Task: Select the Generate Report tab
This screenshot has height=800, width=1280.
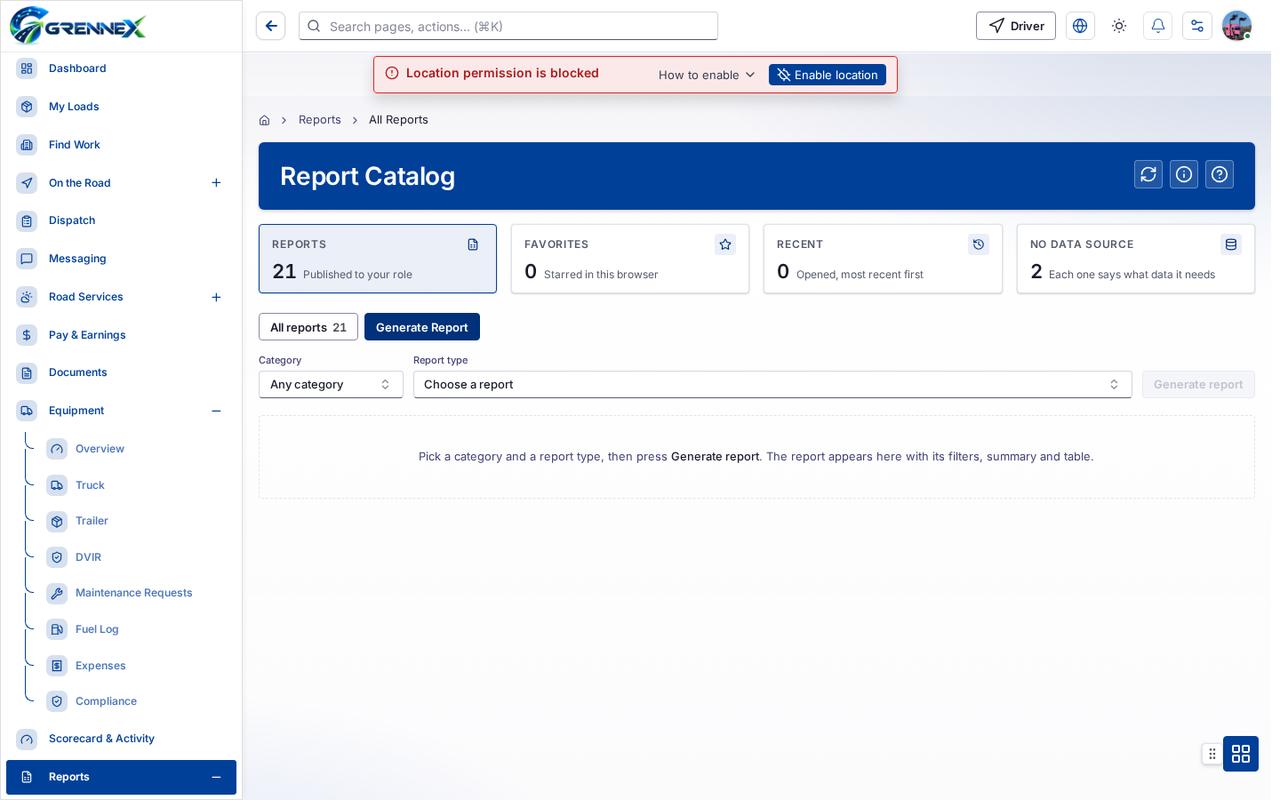Action: pos(422,327)
